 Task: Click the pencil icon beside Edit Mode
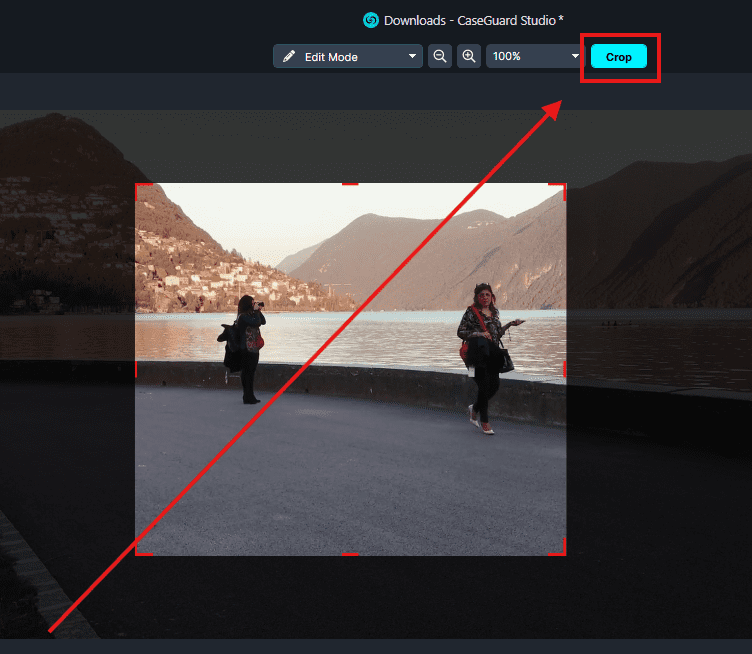pyautogui.click(x=289, y=57)
